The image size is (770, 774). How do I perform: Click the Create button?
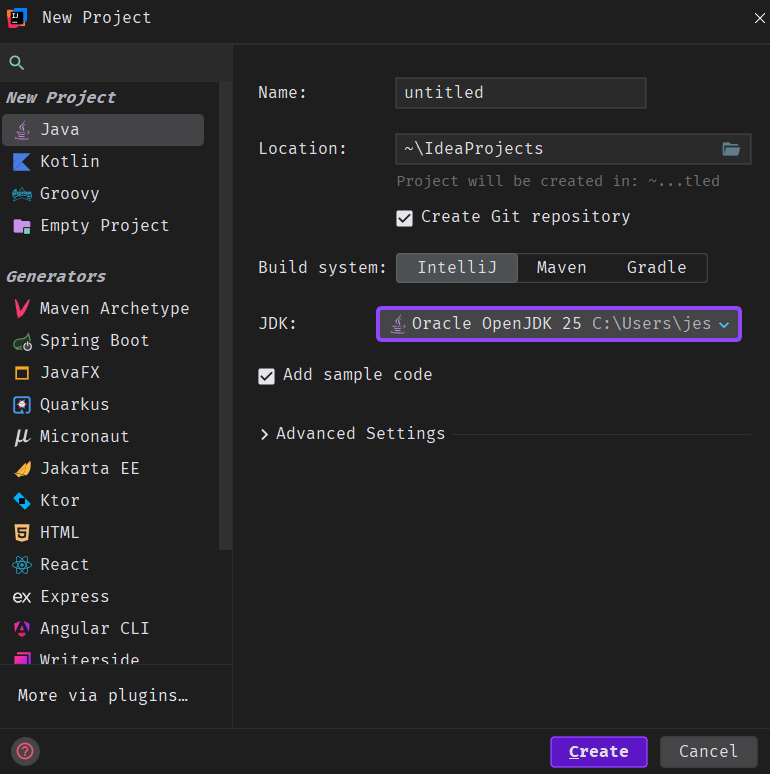coord(598,751)
